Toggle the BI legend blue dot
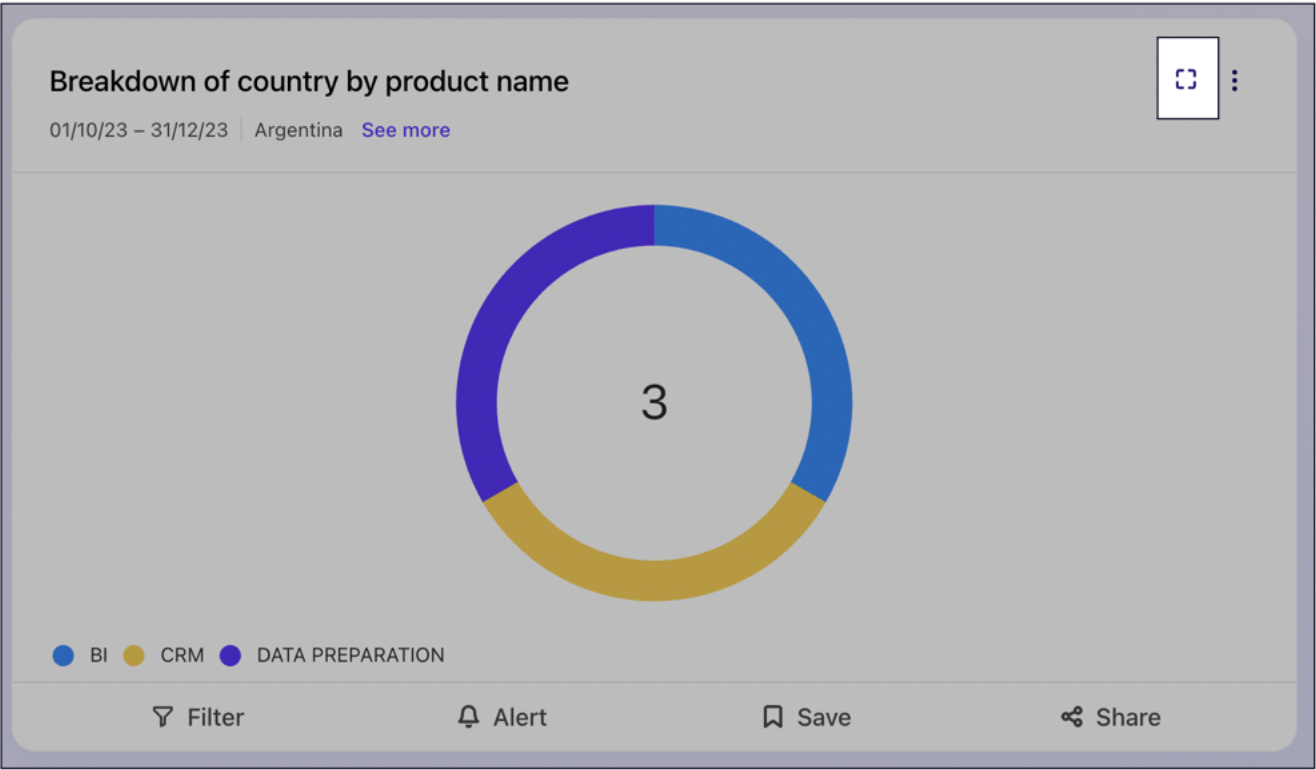Viewport: 1316px width, 770px height. pos(63,656)
